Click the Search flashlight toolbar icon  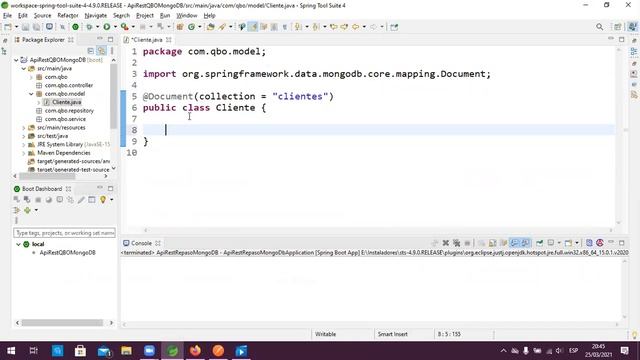pyautogui.click(x=222, y=27)
